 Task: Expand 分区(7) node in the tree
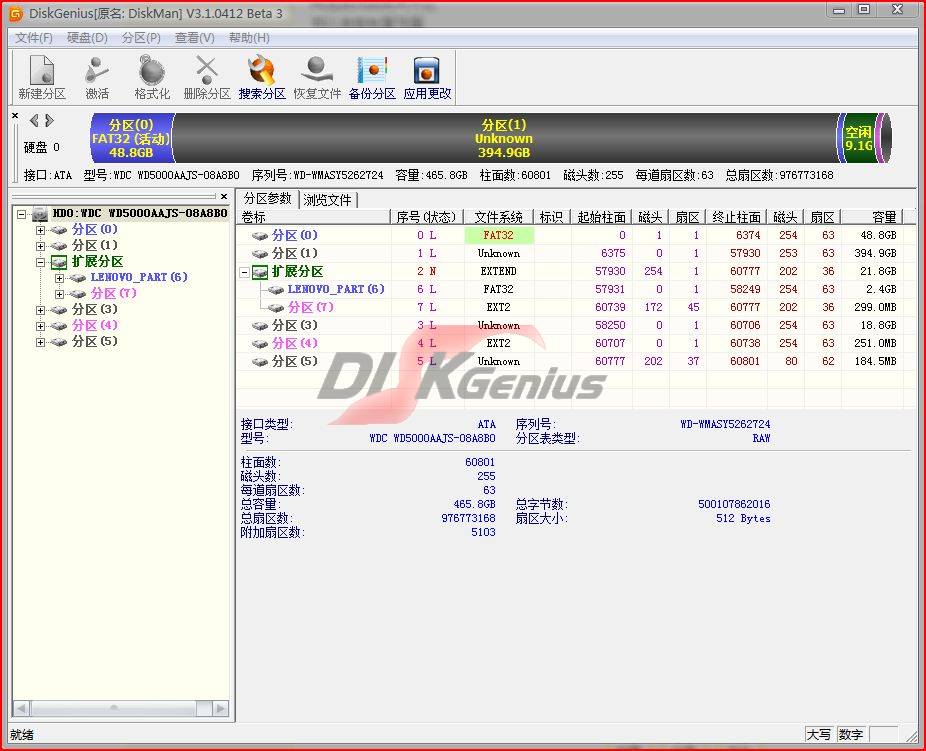tap(60, 294)
